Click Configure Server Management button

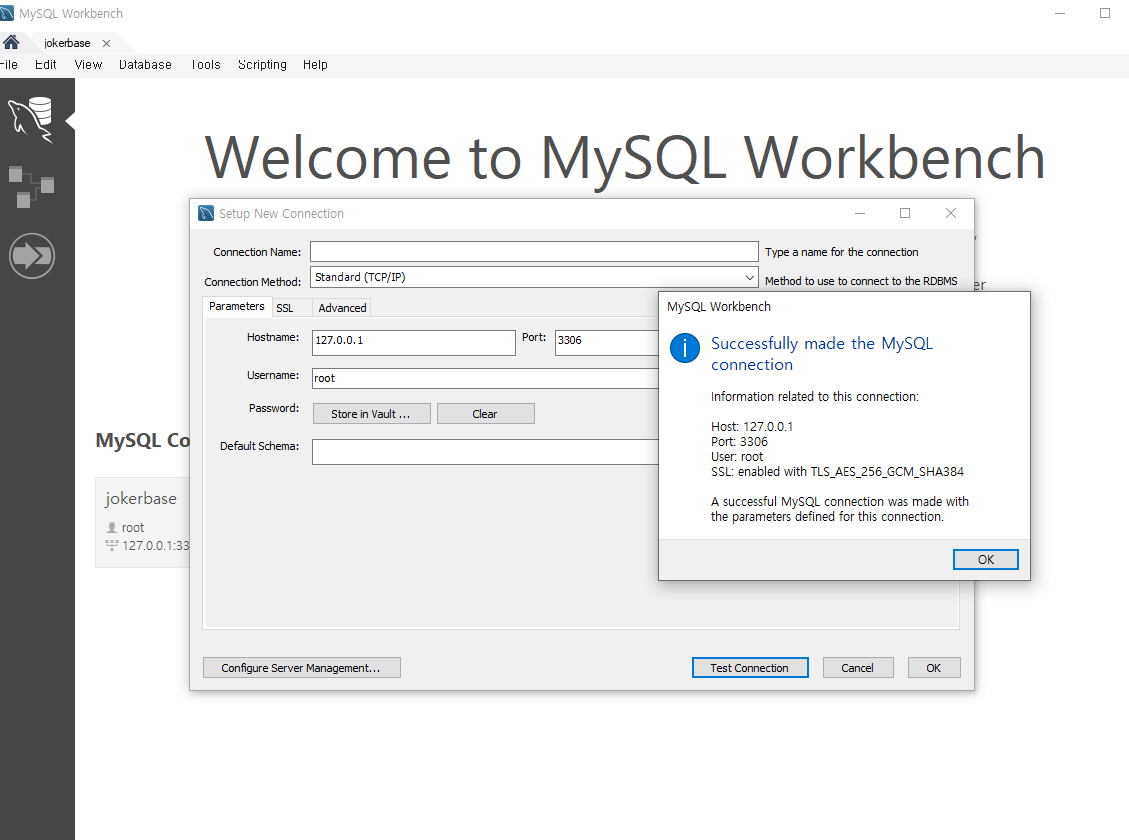301,668
